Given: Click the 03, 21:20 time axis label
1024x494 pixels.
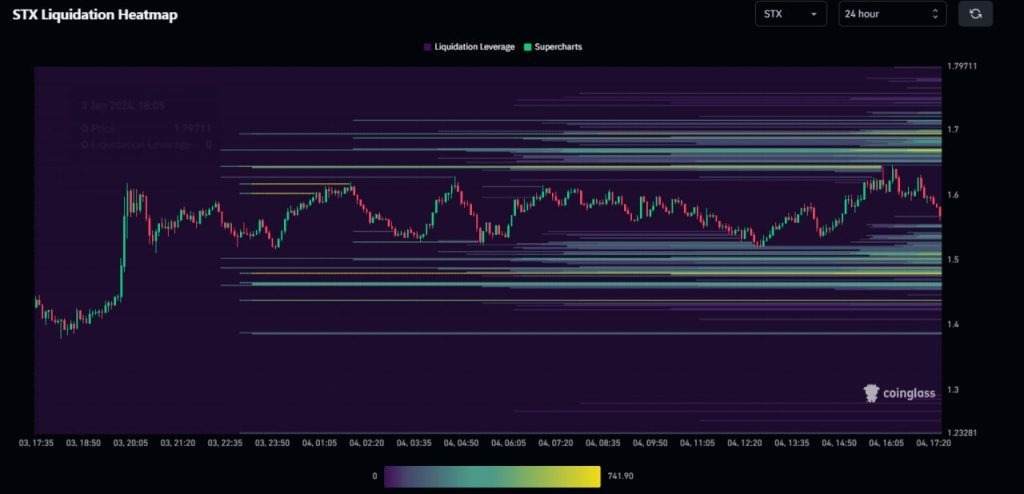Looking at the screenshot, I should tap(178, 443).
